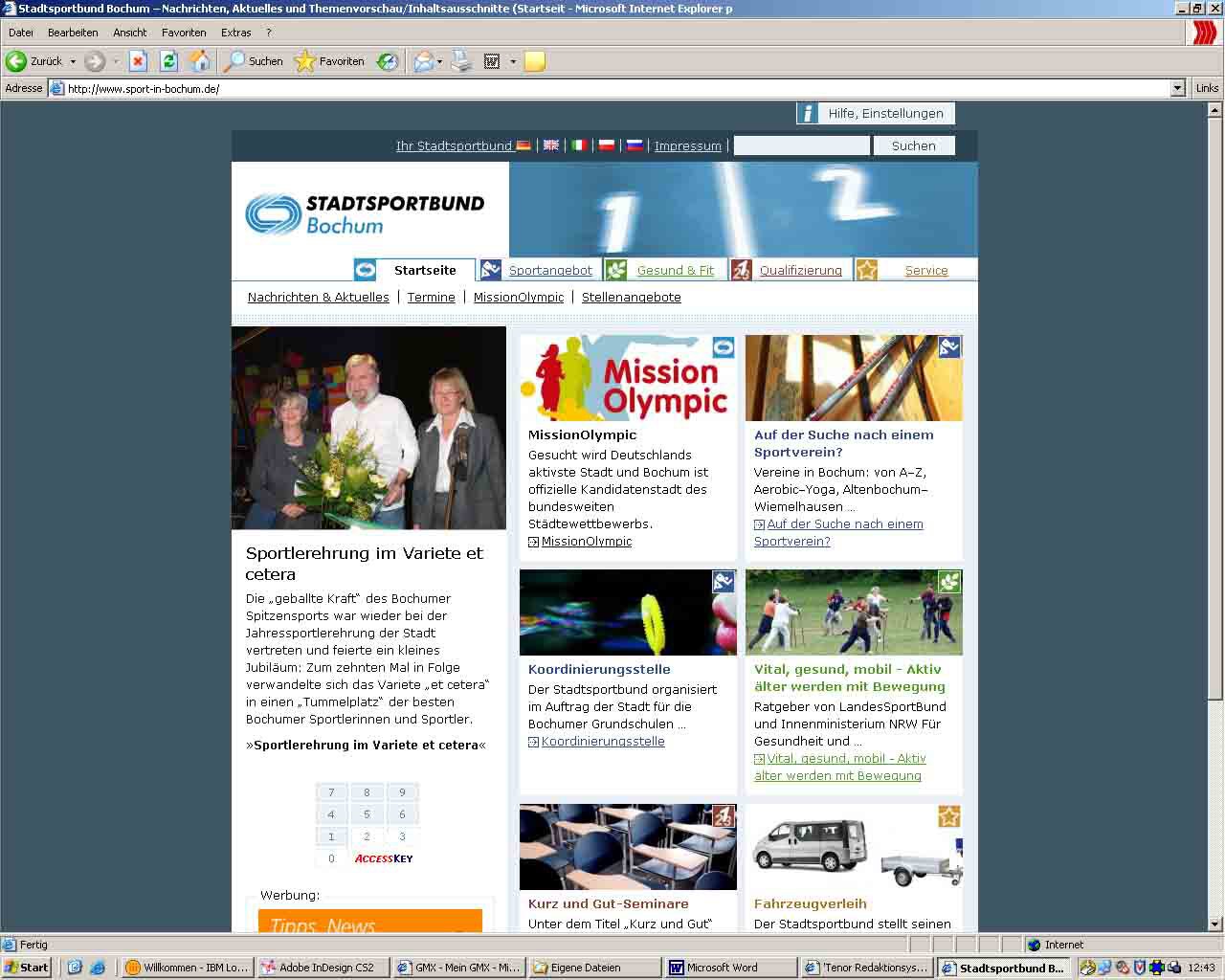The image size is (1225, 980).
Task: Click the website search input field
Action: tap(802, 145)
